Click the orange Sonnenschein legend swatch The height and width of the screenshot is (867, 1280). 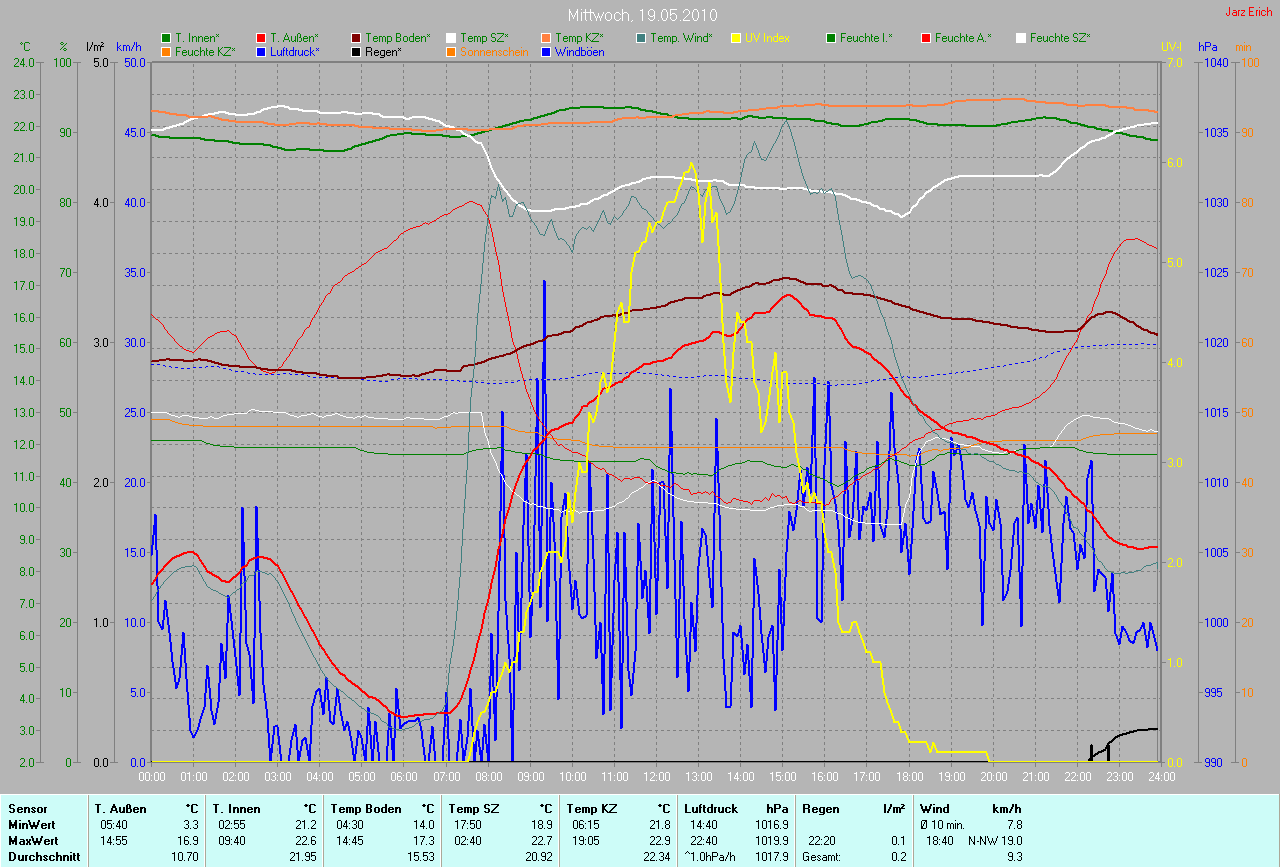[x=451, y=51]
